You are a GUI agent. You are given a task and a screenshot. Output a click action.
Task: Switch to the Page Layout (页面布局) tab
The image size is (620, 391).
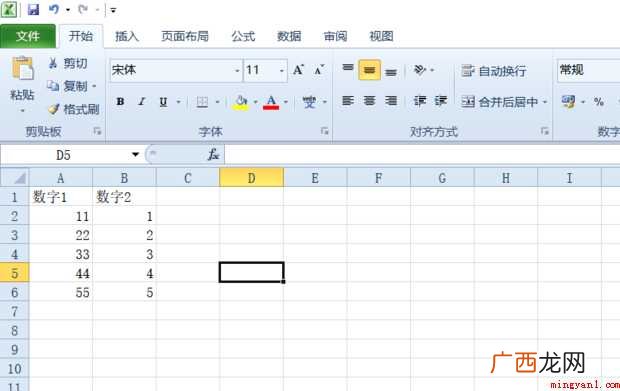pos(185,36)
